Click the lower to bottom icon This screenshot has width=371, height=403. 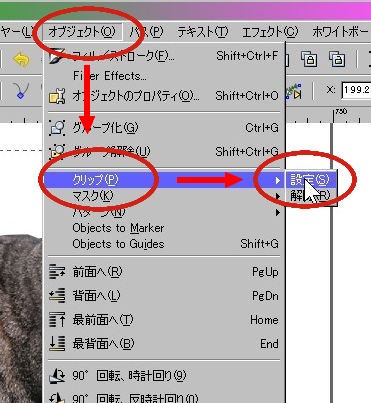coord(57,344)
